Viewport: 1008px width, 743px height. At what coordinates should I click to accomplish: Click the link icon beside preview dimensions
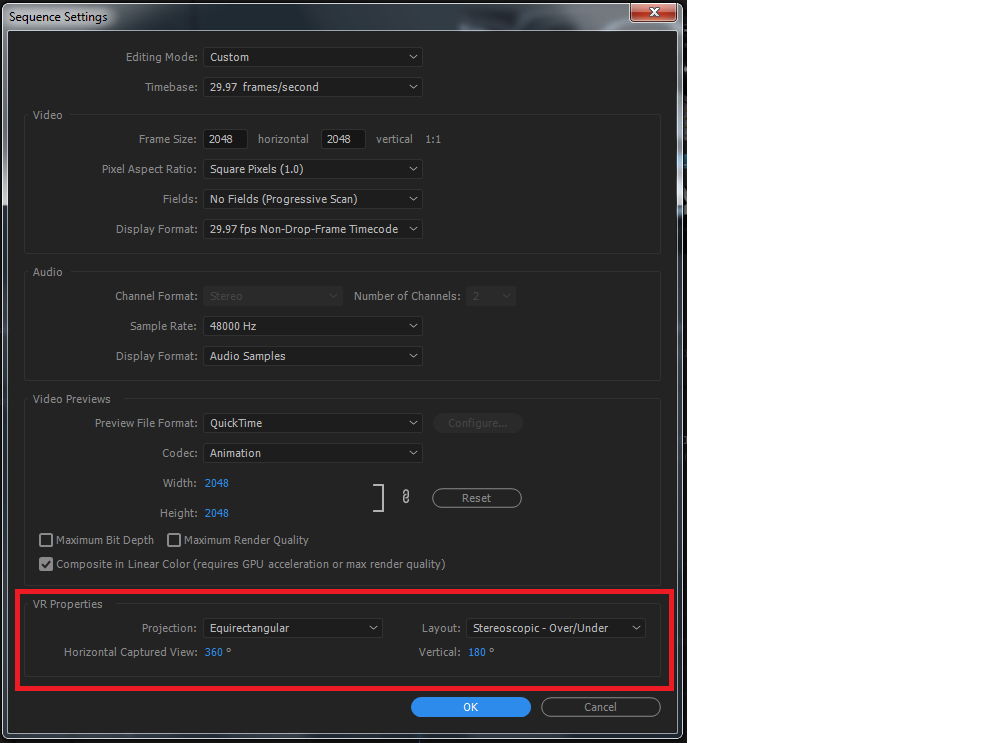[x=405, y=495]
